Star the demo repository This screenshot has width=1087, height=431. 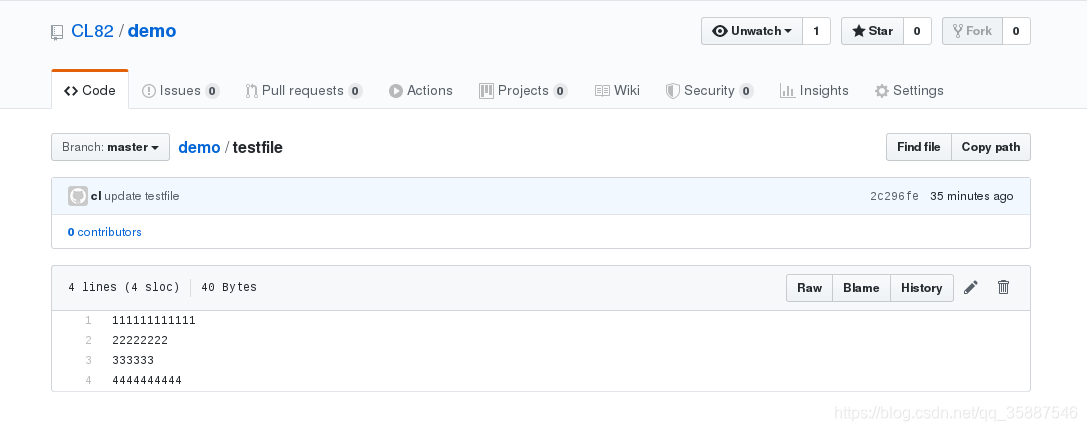[x=872, y=31]
